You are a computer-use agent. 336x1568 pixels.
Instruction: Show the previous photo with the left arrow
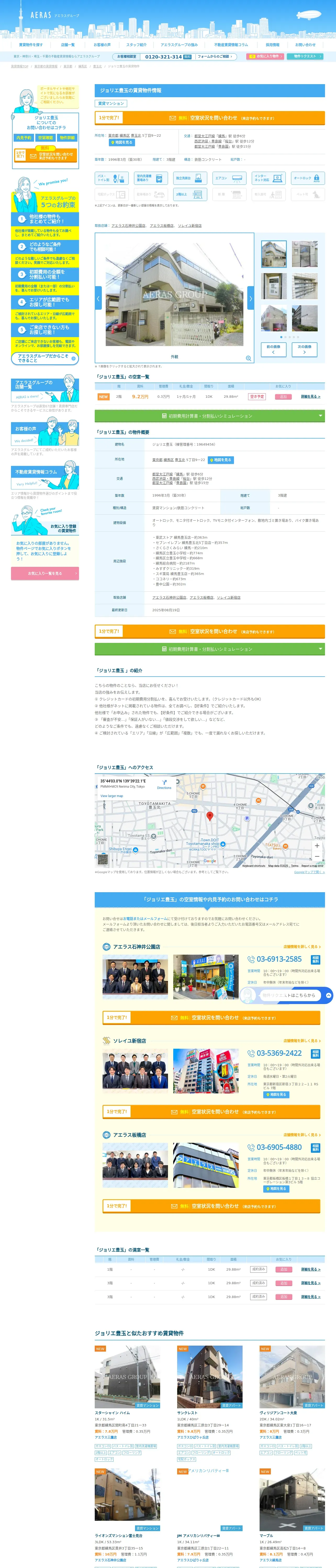tap(98, 298)
